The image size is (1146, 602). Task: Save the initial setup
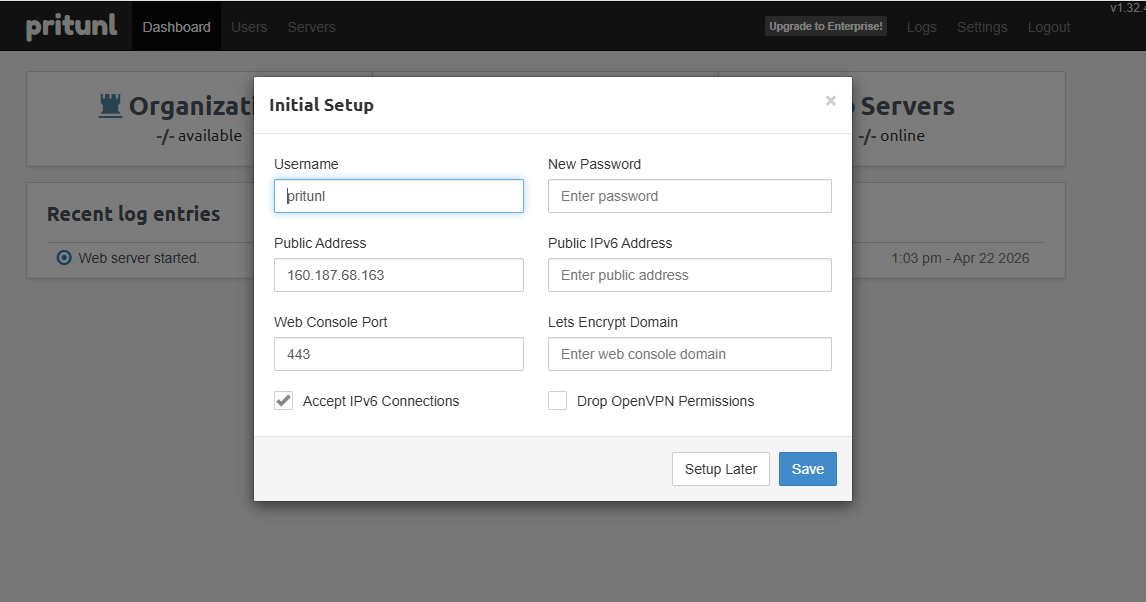pyautogui.click(x=808, y=469)
